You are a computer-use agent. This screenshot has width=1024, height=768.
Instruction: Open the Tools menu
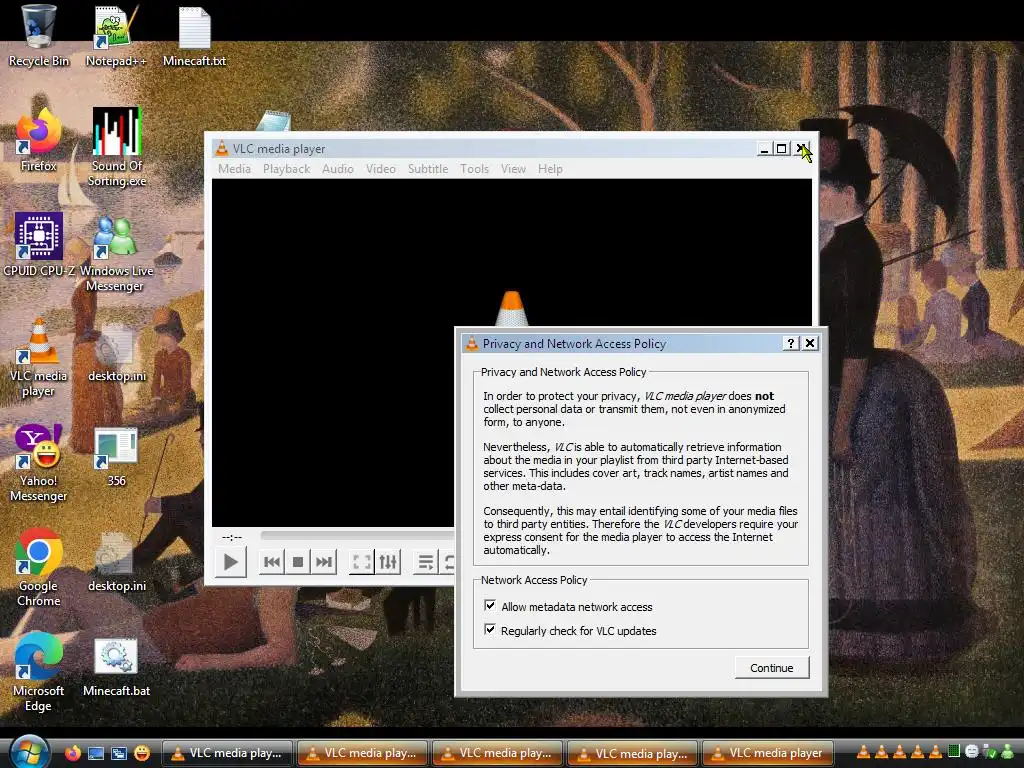[474, 168]
